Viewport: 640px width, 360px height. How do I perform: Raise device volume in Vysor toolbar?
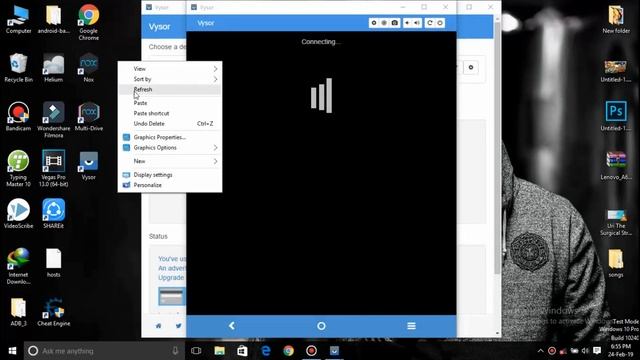pos(417,23)
